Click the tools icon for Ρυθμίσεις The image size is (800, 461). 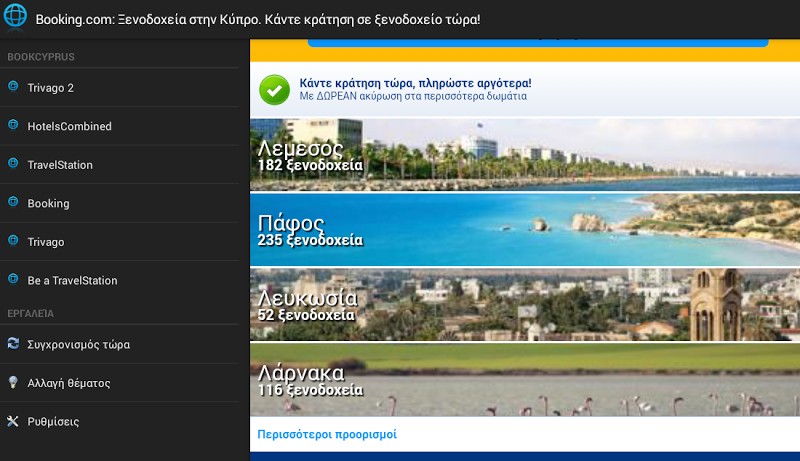[x=13, y=421]
